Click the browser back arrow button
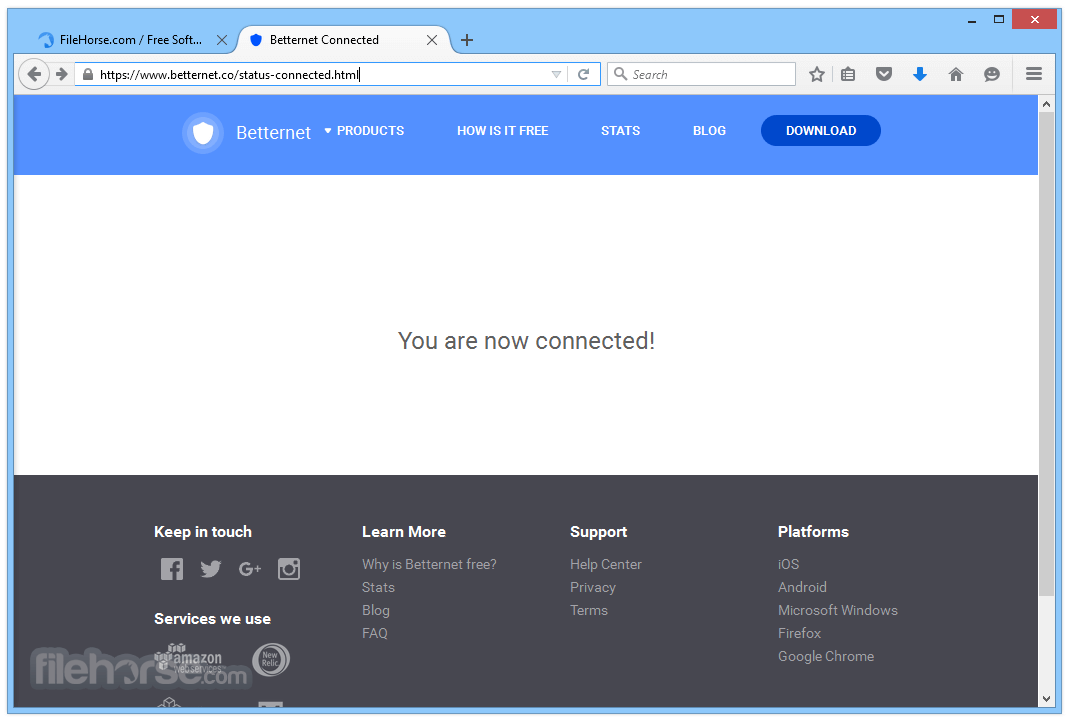1069x720 pixels. [x=33, y=74]
